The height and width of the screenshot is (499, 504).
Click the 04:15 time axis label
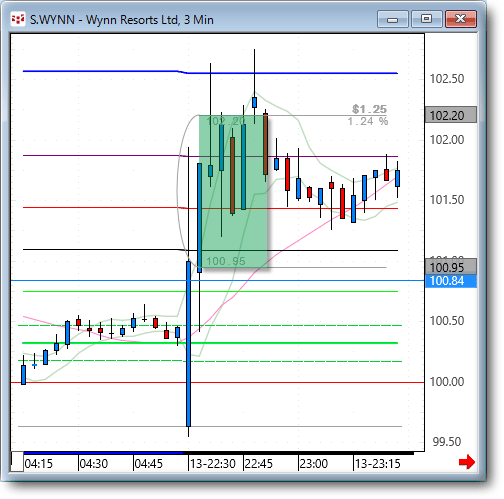tap(39, 464)
